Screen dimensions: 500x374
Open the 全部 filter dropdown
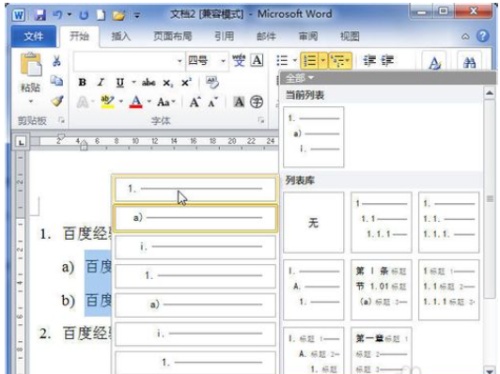pos(299,79)
